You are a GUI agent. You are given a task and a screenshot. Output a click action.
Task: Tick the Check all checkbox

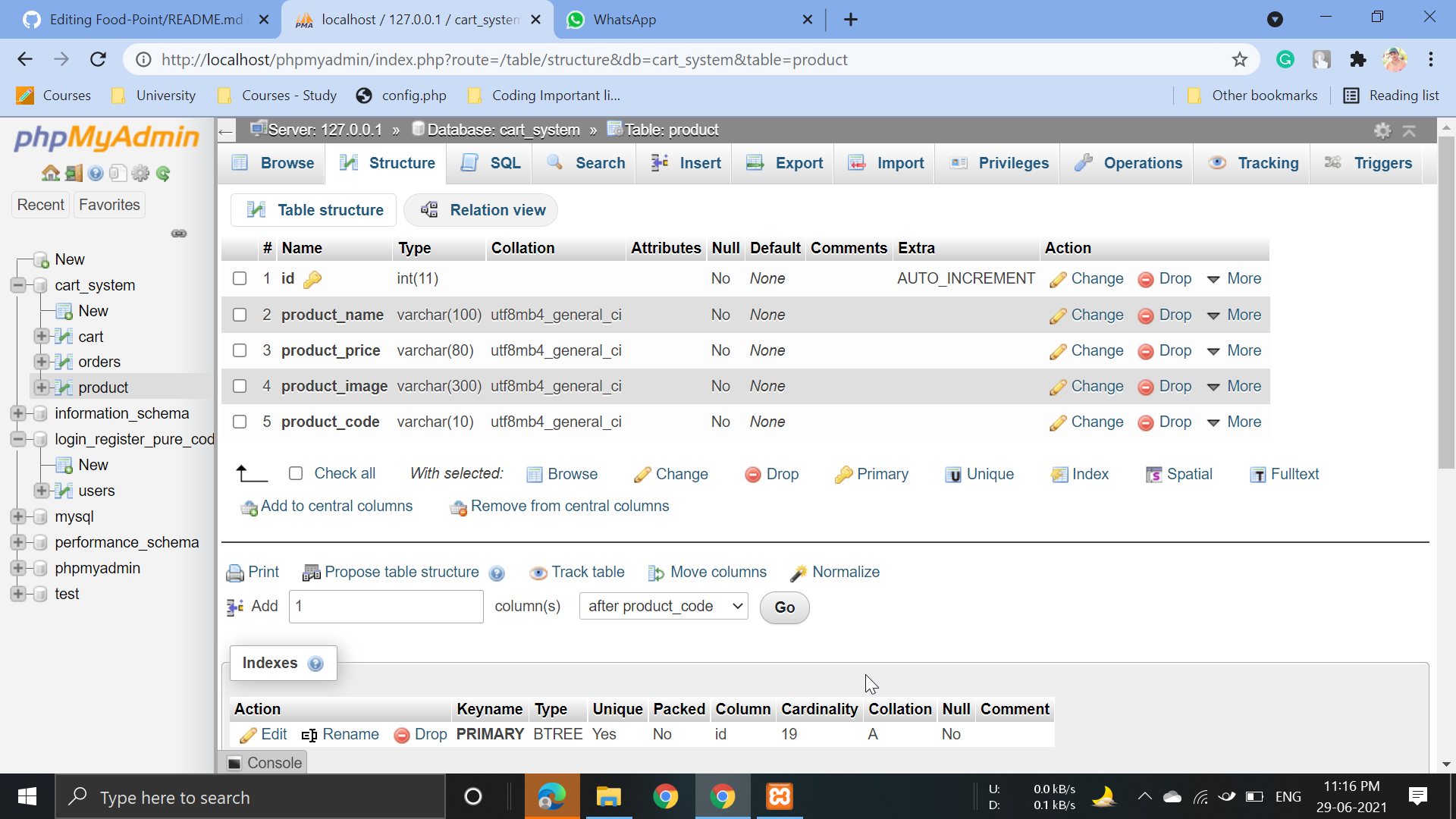point(296,474)
